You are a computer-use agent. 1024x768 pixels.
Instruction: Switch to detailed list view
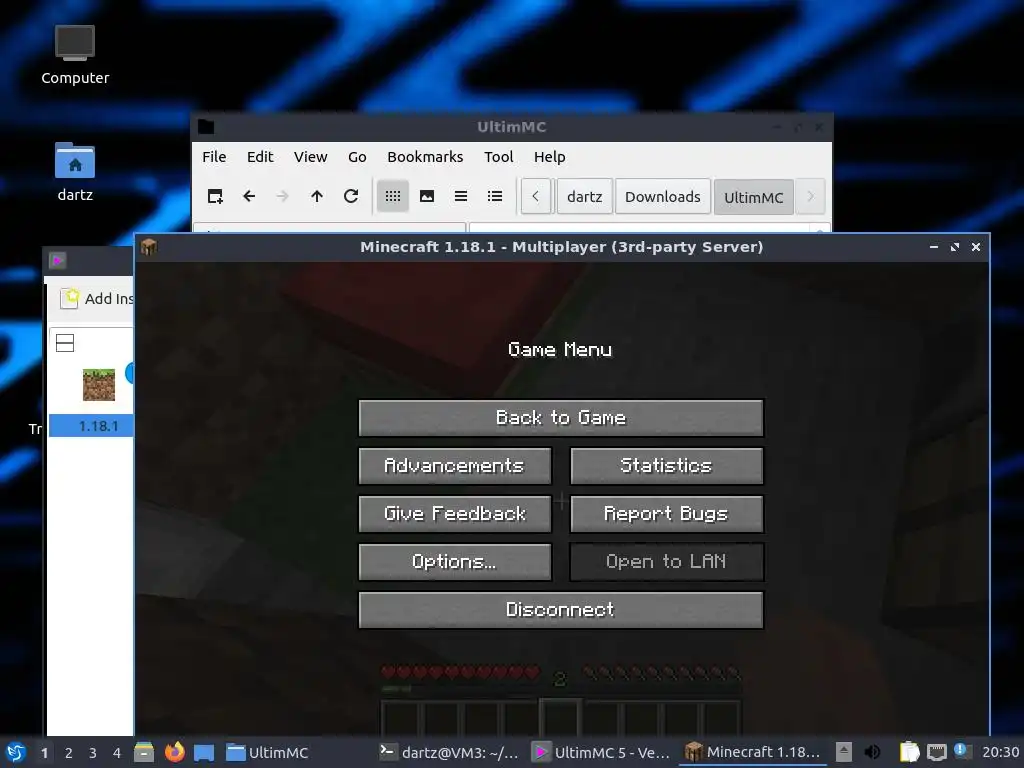[x=495, y=196]
